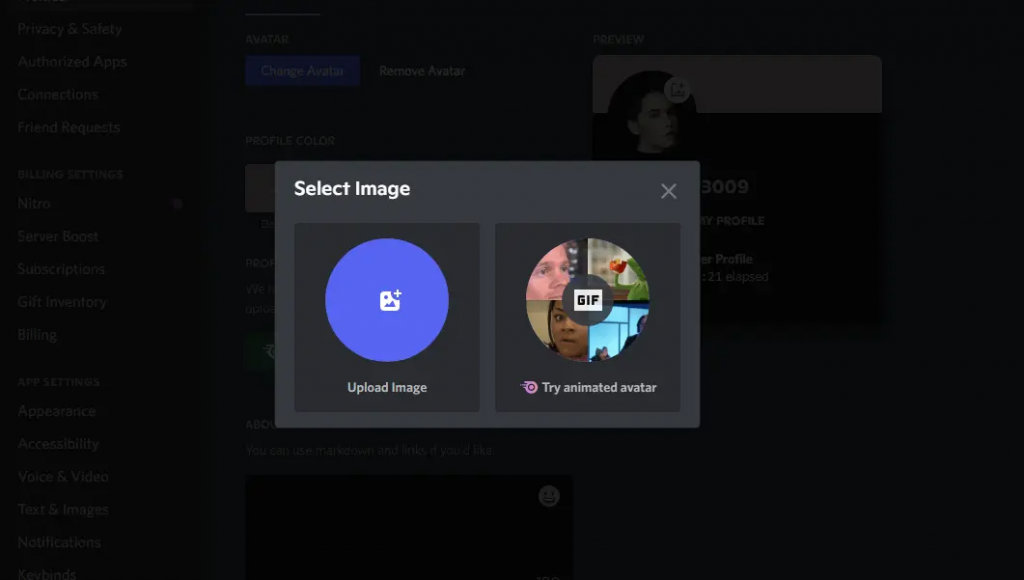Open Text & Images settings

click(x=63, y=509)
